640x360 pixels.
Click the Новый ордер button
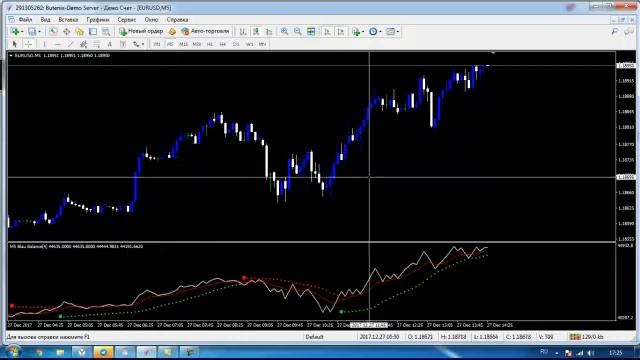pyautogui.click(x=141, y=31)
